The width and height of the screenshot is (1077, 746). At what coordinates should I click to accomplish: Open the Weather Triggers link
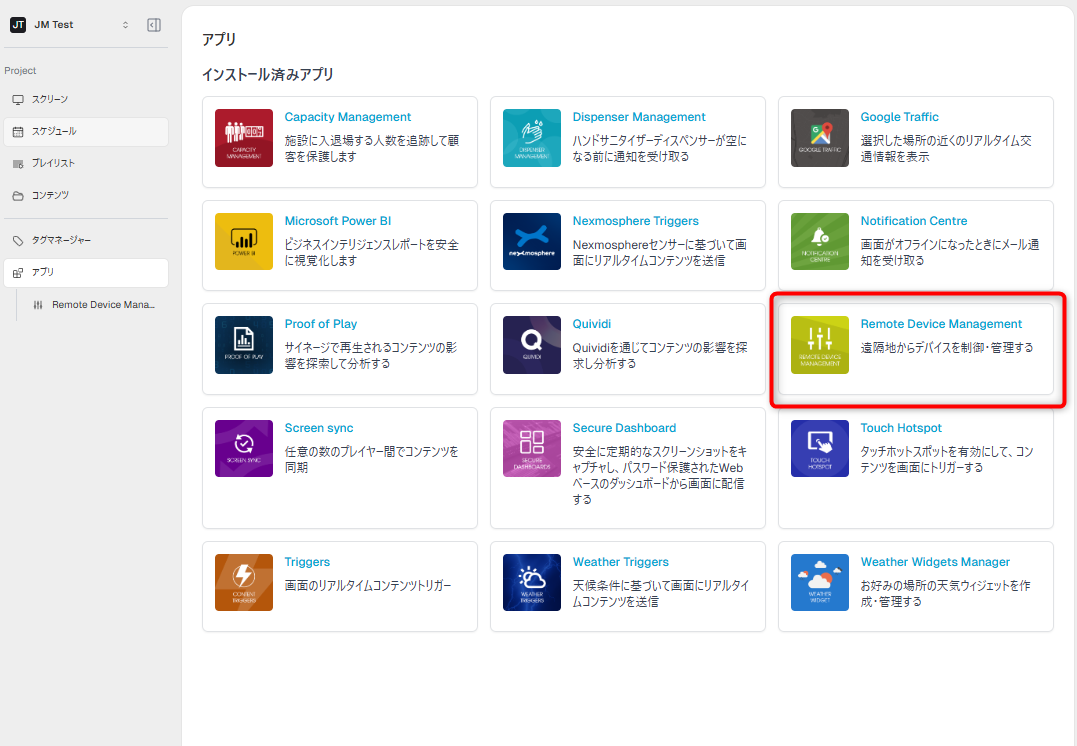[620, 561]
